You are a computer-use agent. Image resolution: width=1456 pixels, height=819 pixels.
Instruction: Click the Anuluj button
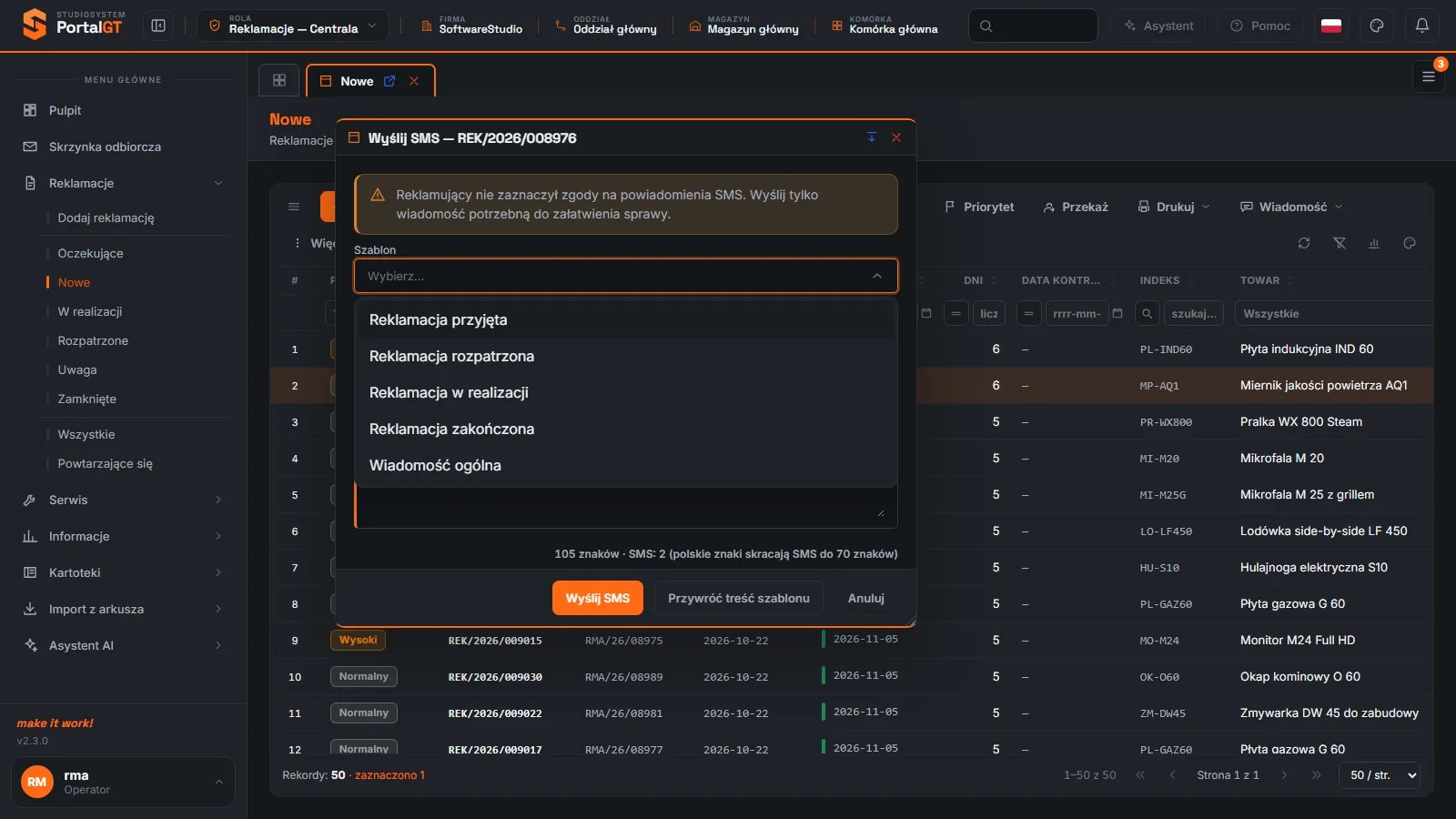[x=866, y=598]
